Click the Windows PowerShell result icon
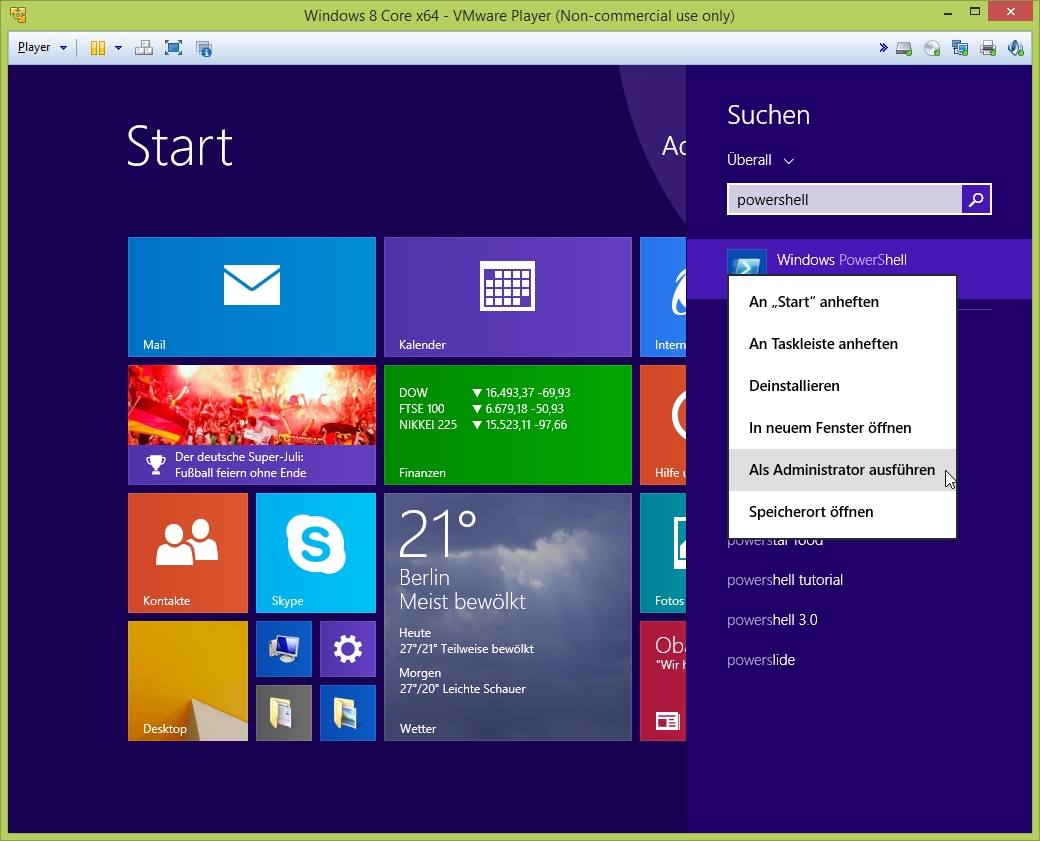The image size is (1040, 841). point(747,263)
